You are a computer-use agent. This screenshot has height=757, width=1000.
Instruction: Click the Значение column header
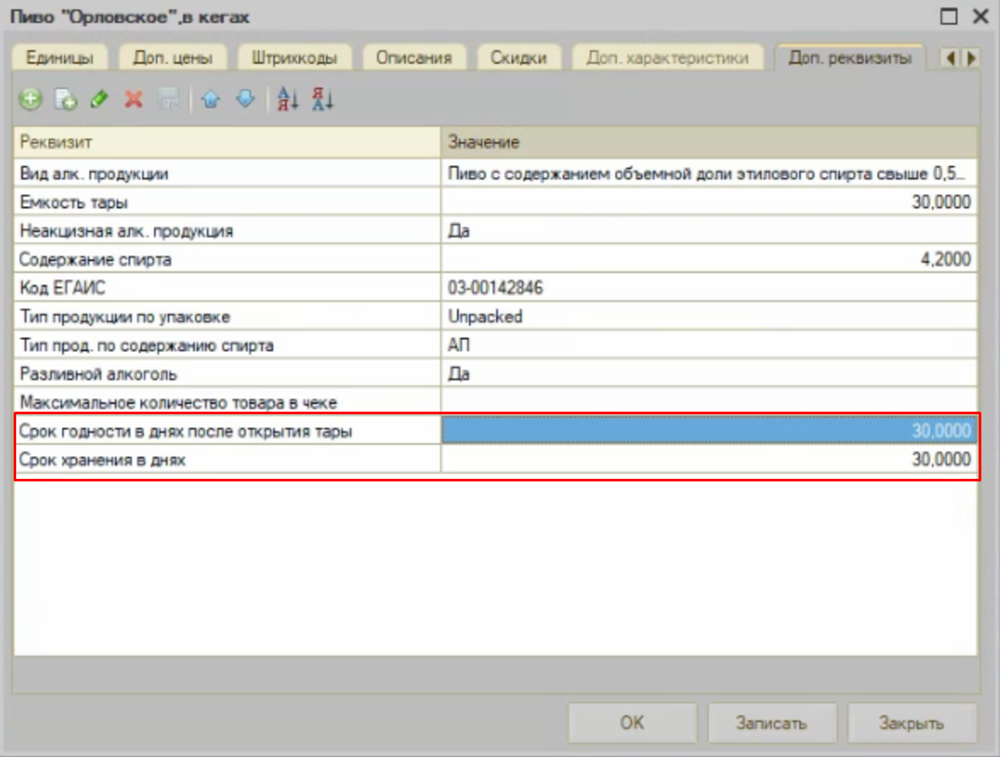[709, 142]
